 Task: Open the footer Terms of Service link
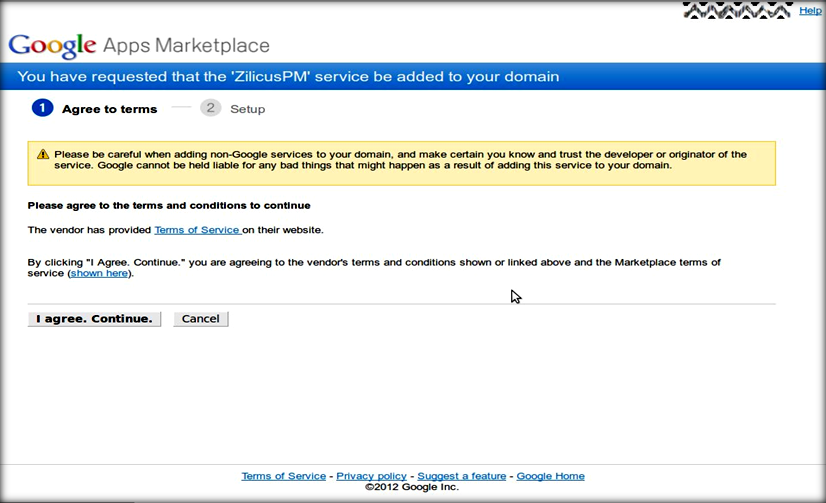283,476
